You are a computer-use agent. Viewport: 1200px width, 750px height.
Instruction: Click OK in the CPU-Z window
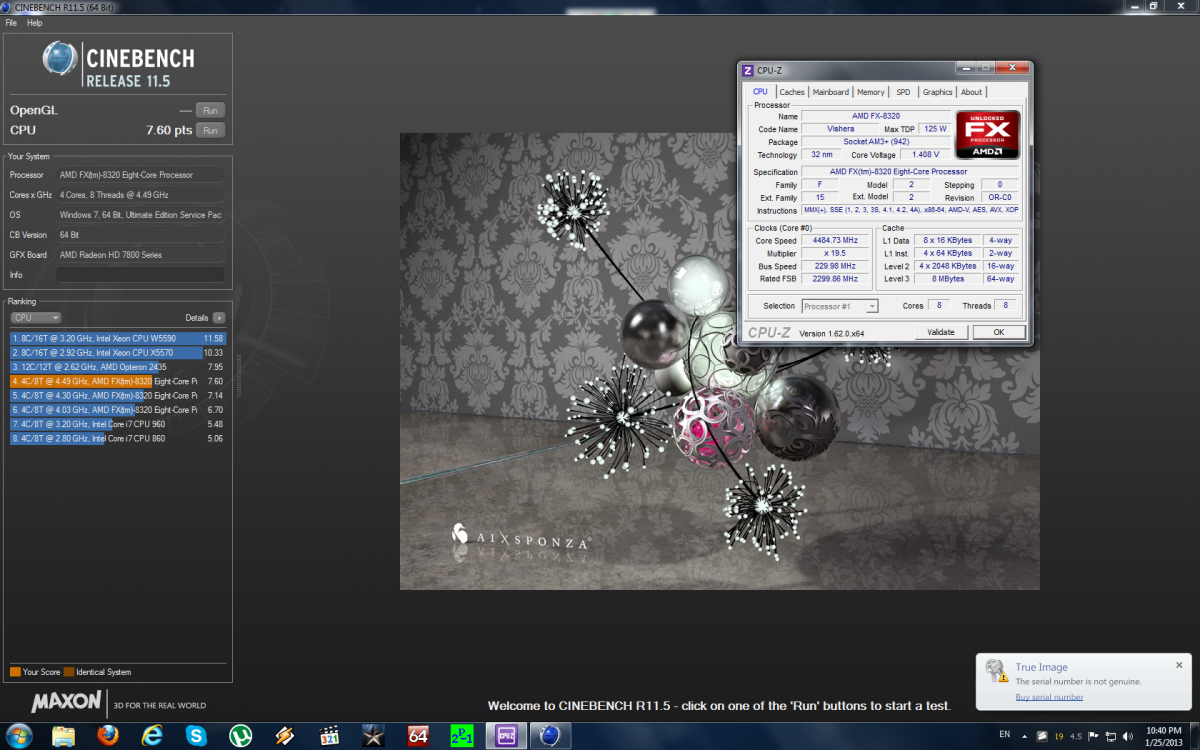(998, 332)
